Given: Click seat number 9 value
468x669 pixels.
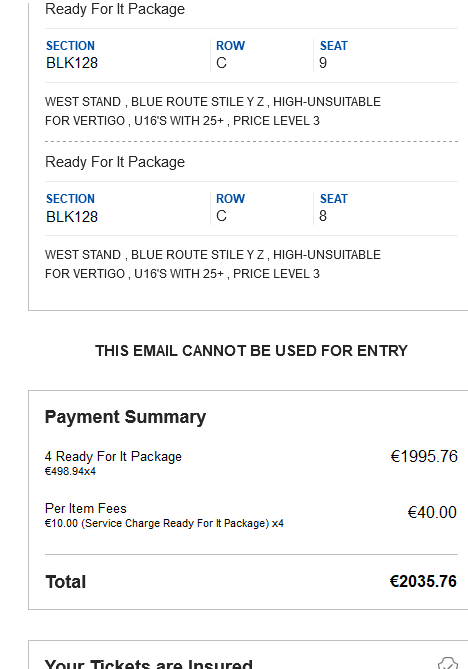Looking at the screenshot, I should 323,63.
